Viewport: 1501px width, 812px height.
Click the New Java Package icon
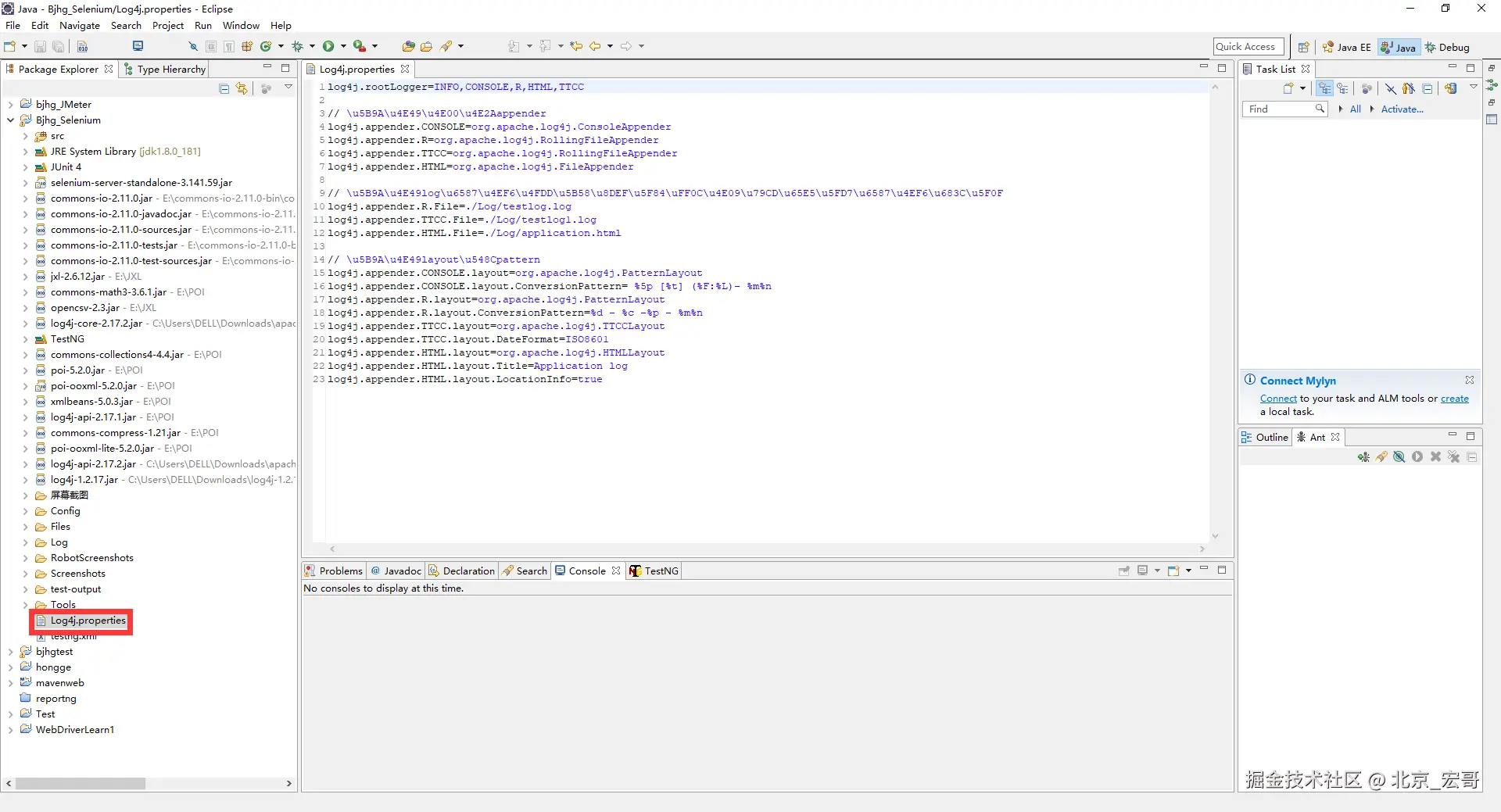(247, 46)
